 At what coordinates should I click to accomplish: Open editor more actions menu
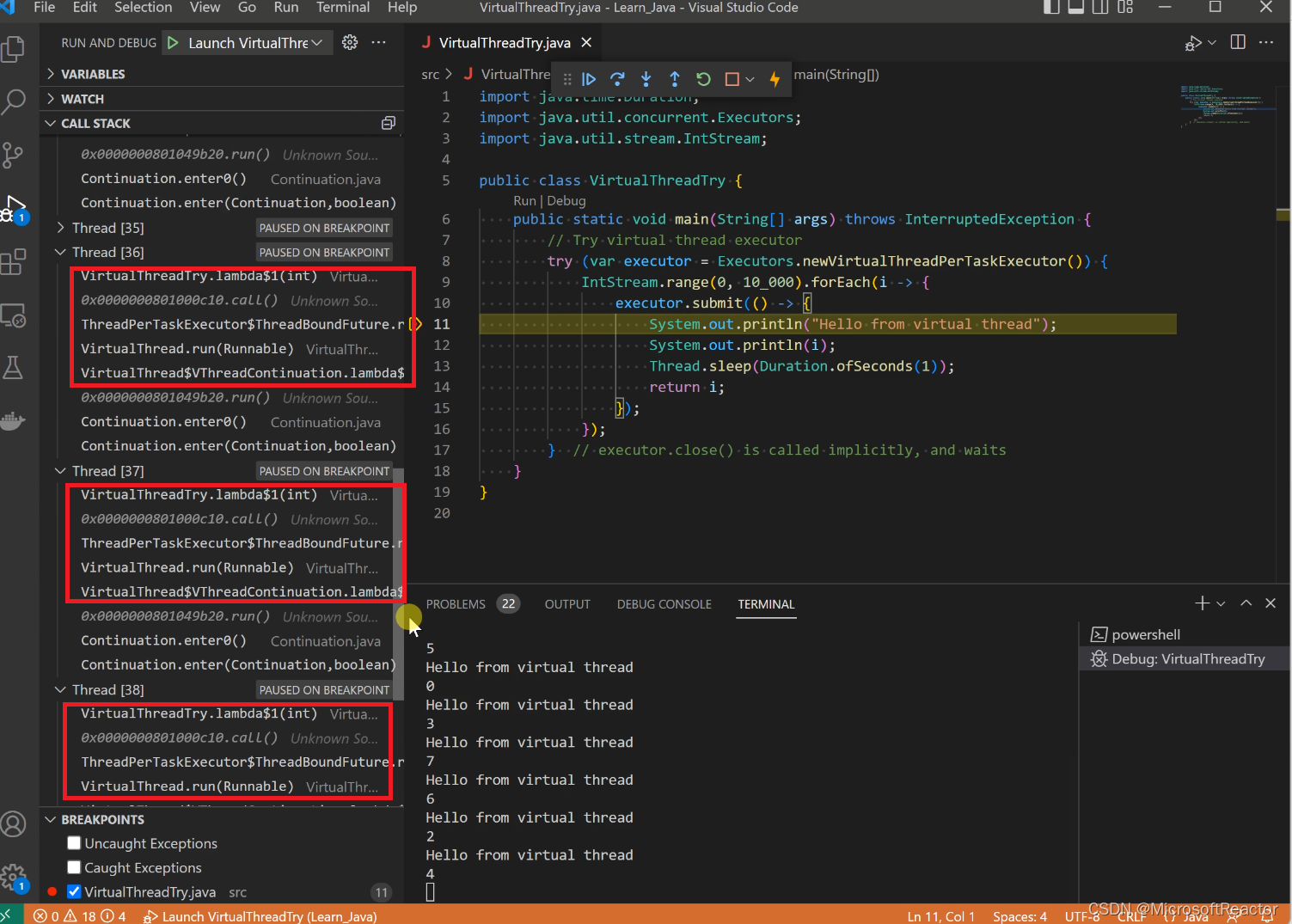click(x=1266, y=42)
